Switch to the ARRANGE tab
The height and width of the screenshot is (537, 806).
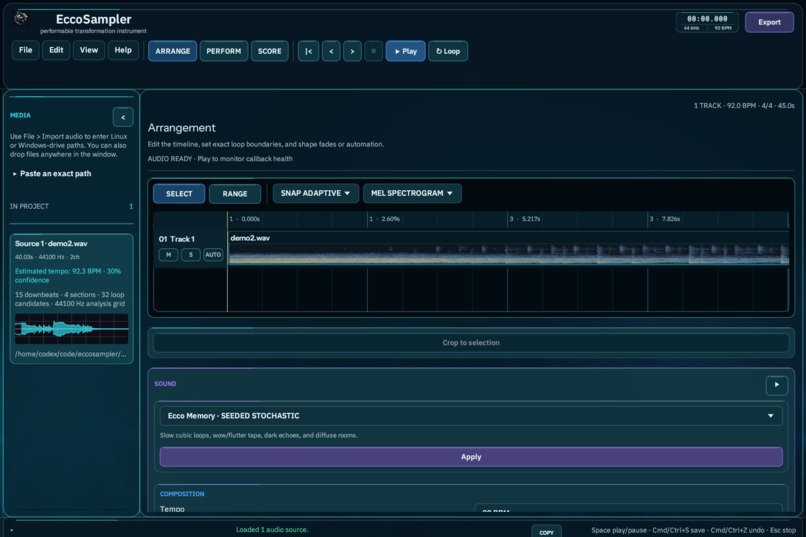[x=173, y=51]
